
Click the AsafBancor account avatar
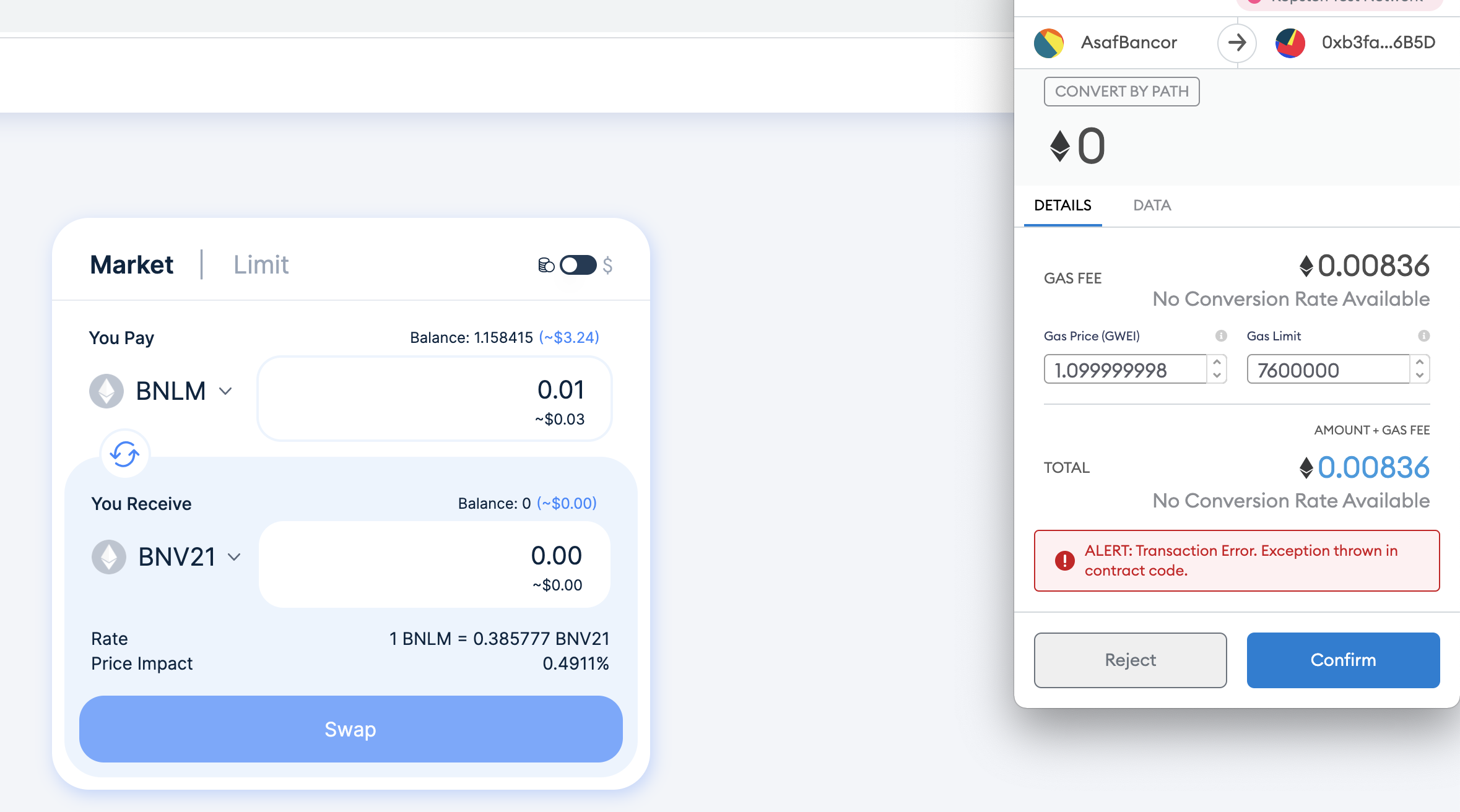click(x=1049, y=43)
